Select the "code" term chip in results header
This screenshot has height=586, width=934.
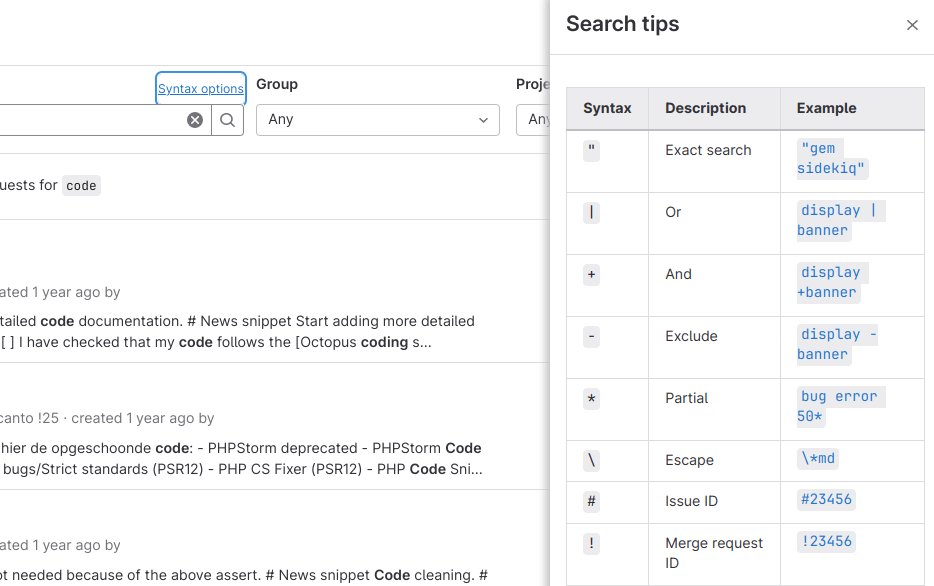(x=80, y=185)
